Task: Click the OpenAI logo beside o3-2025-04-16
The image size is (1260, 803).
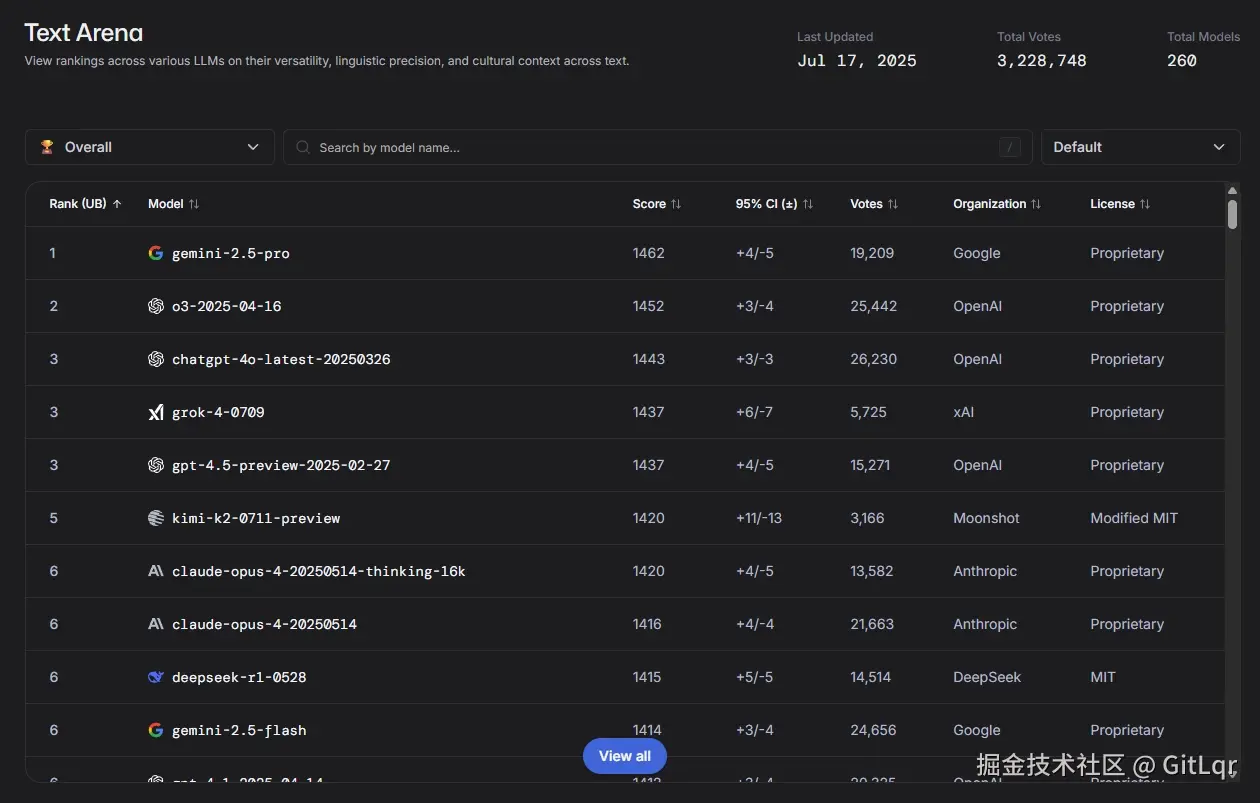Action: click(x=156, y=306)
